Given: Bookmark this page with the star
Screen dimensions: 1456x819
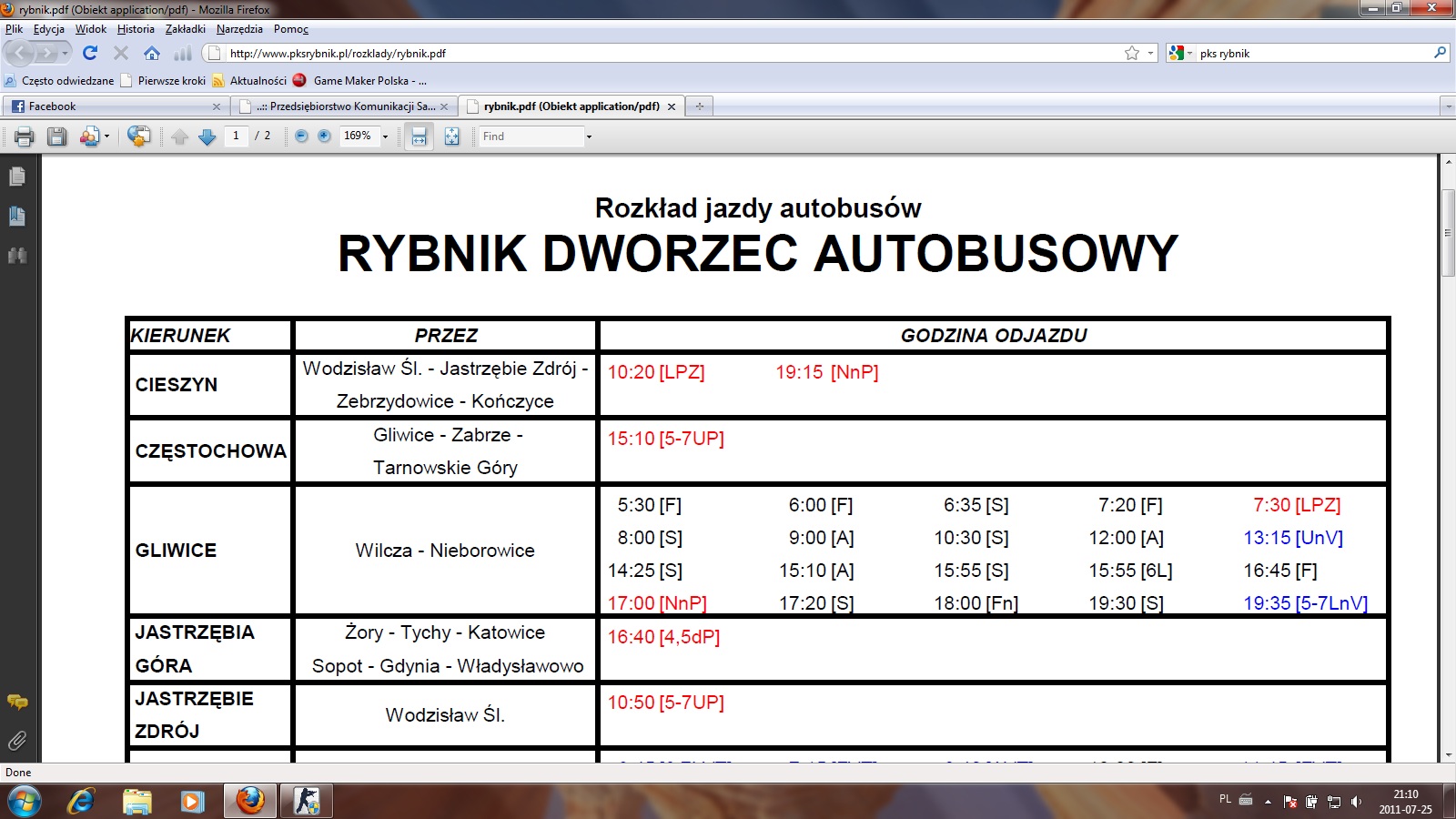Looking at the screenshot, I should point(1131,54).
